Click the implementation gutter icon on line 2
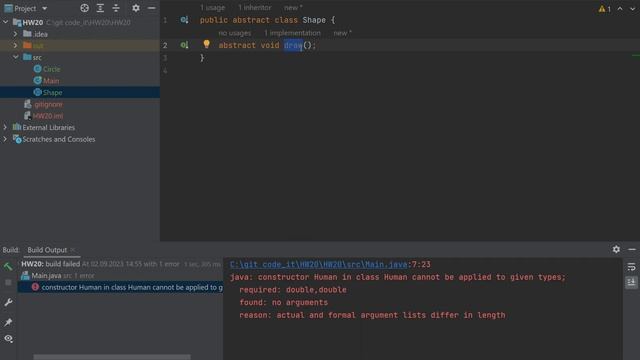640x360 pixels. click(184, 45)
